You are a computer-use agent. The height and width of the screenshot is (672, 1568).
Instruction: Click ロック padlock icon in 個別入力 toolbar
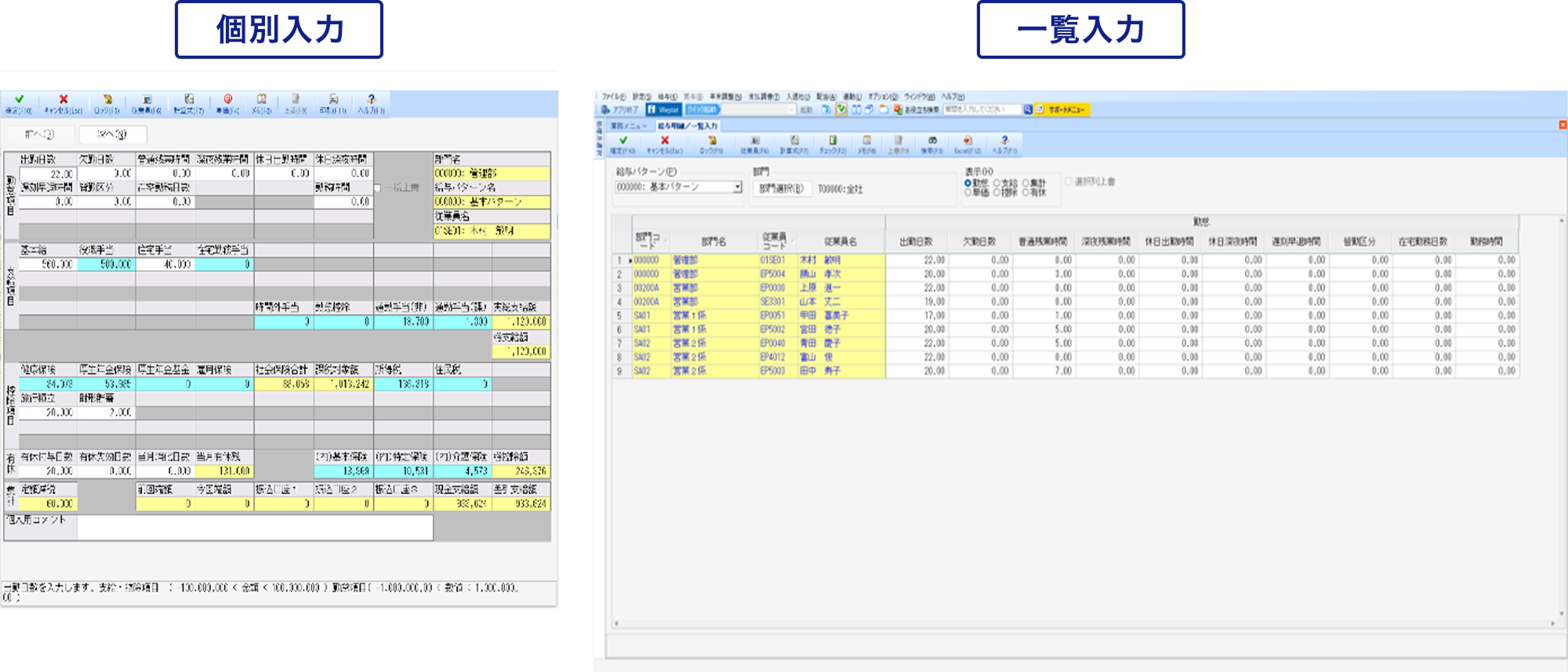pos(107,103)
